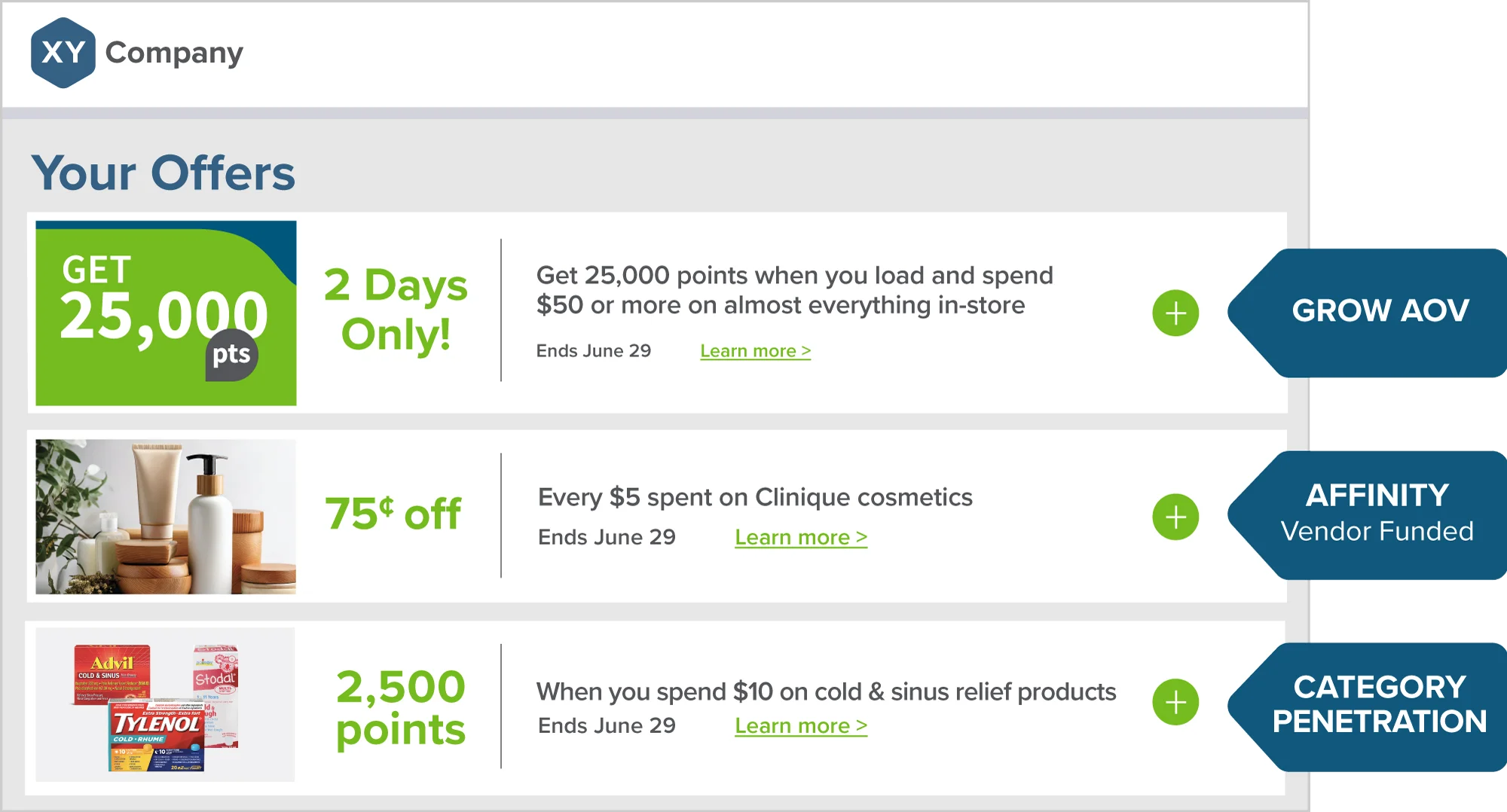Open Learn more for the Clinique cosmetics offer
The width and height of the screenshot is (1507, 812).
coord(801,536)
